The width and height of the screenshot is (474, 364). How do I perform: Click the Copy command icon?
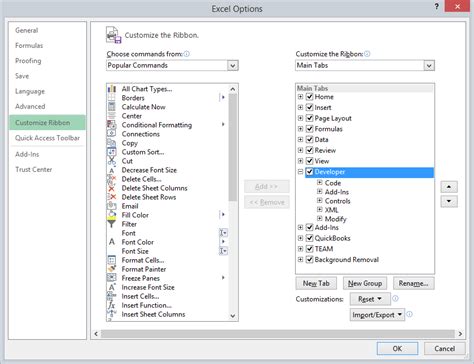pyautogui.click(x=112, y=143)
